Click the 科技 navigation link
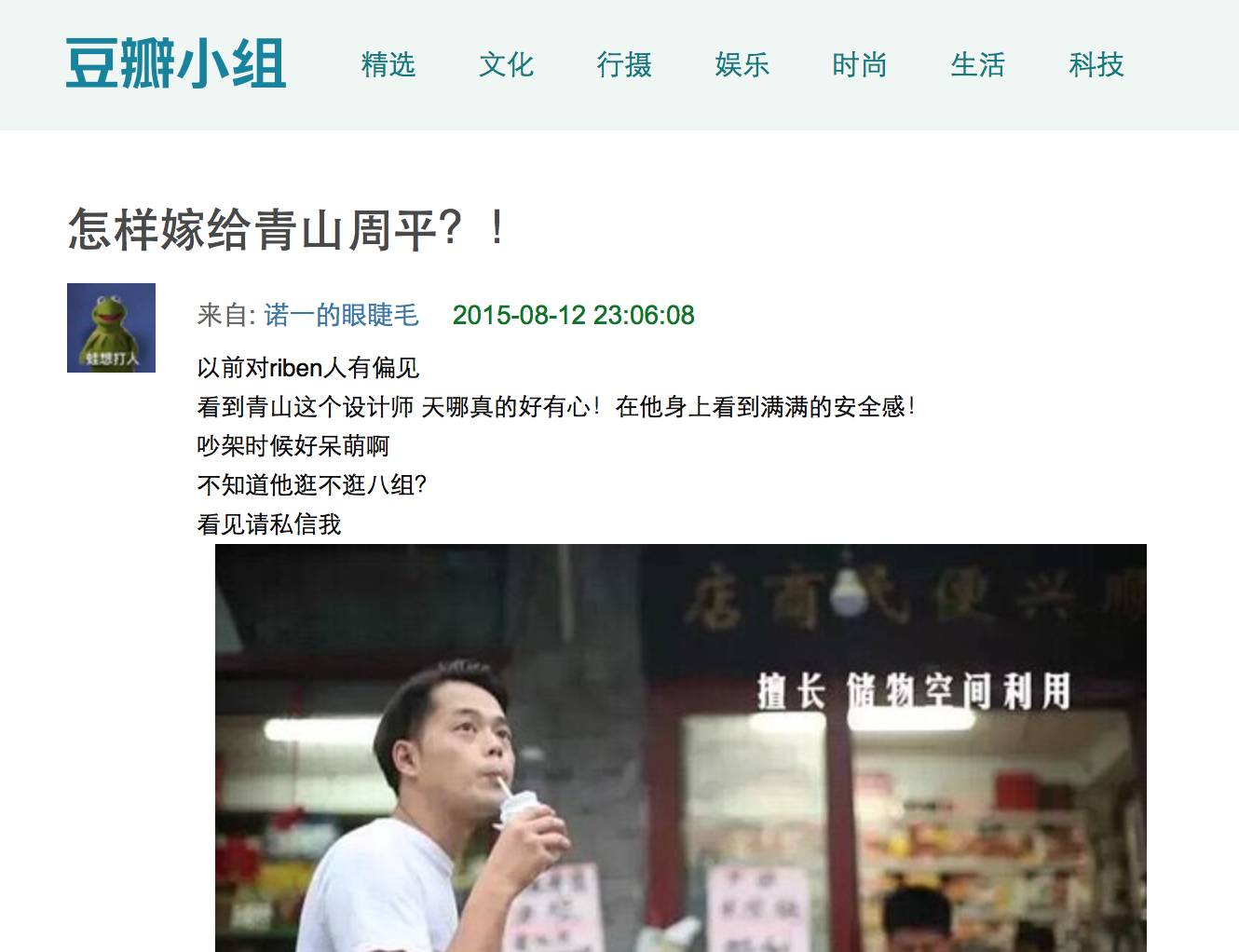This screenshot has width=1239, height=952. click(x=1096, y=65)
